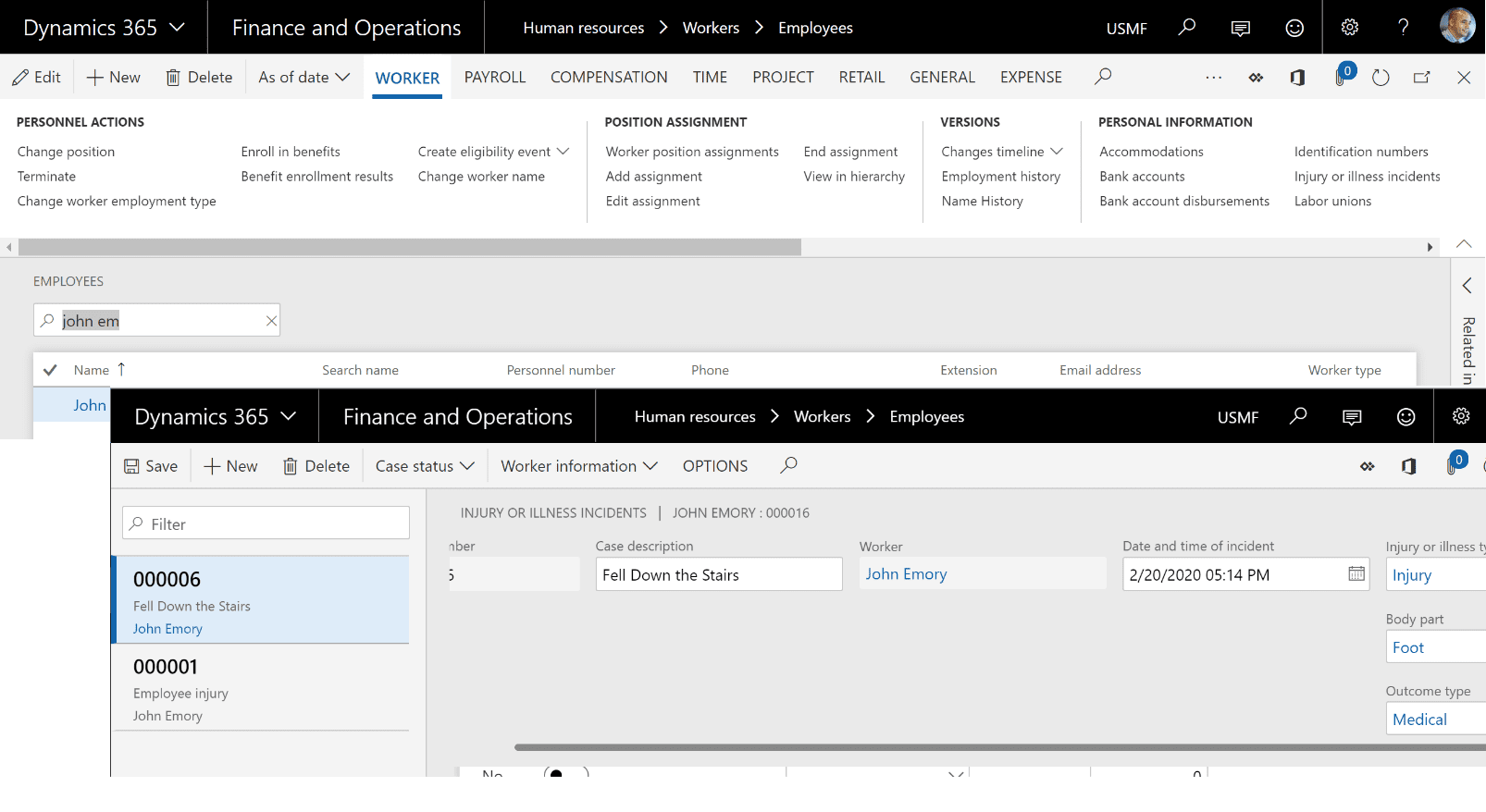Click the personalize diamond icon in Employees toolbar
The width and height of the screenshot is (1486, 812).
point(1256,78)
